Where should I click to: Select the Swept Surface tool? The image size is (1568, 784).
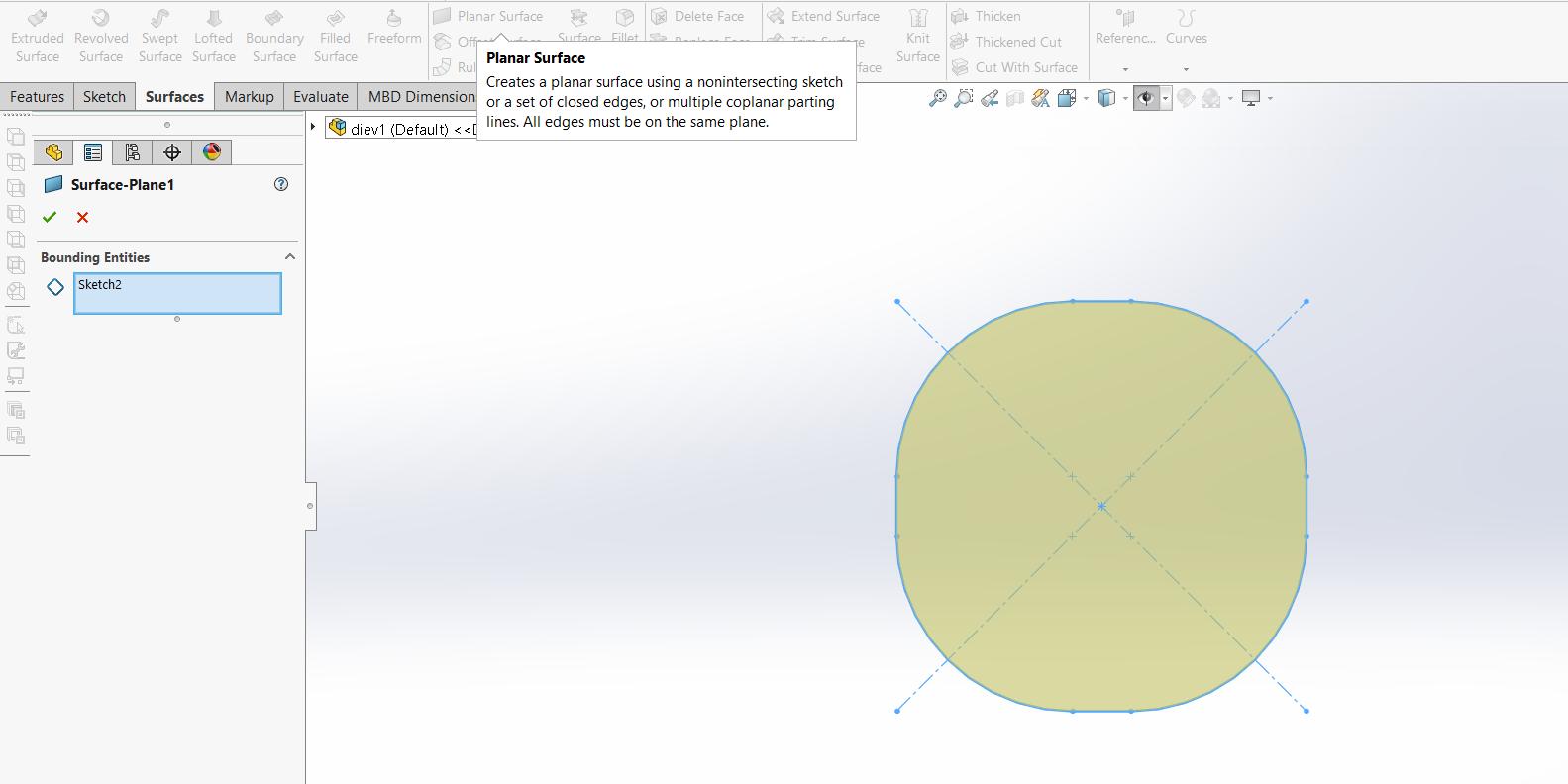click(x=159, y=37)
